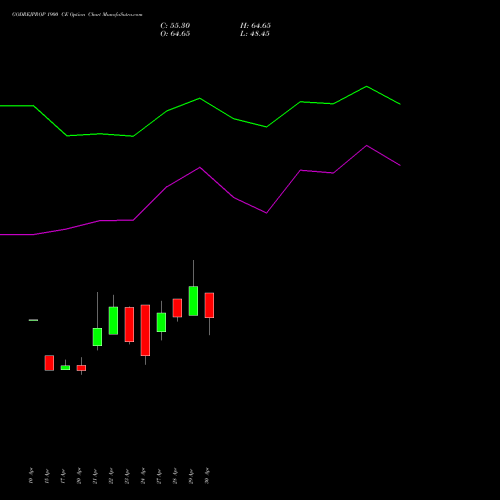
Task: Click the red candle body for 28 Apr
Action: [x=177, y=308]
